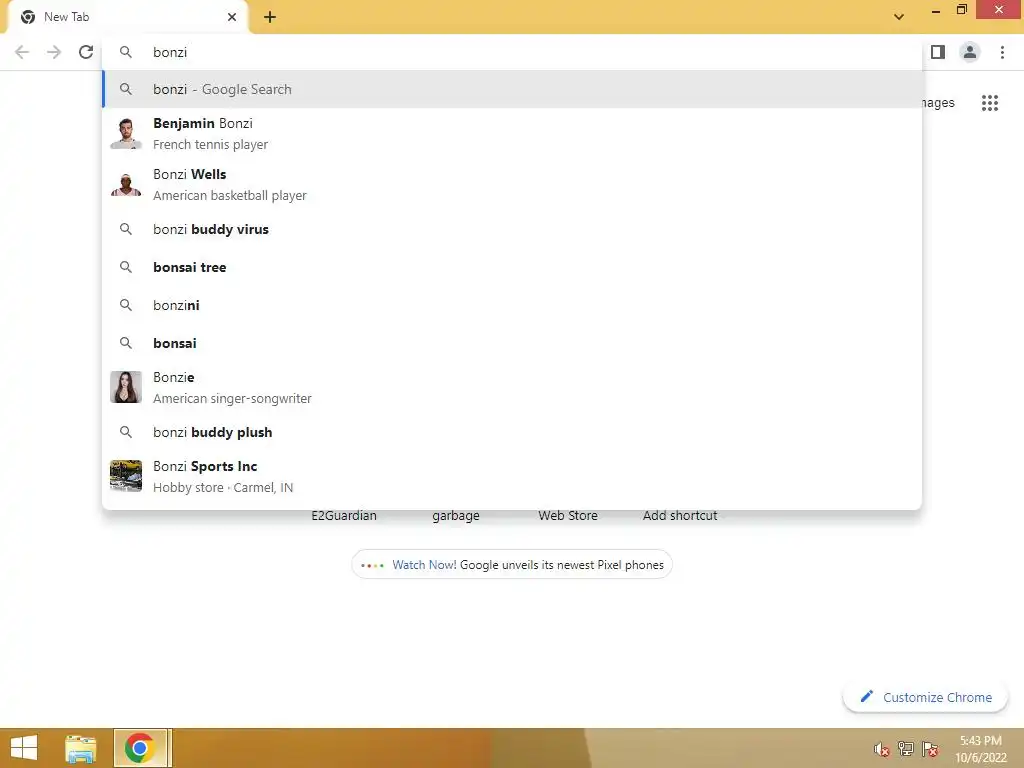Select Bonzi Sports Inc suggestion

512,476
